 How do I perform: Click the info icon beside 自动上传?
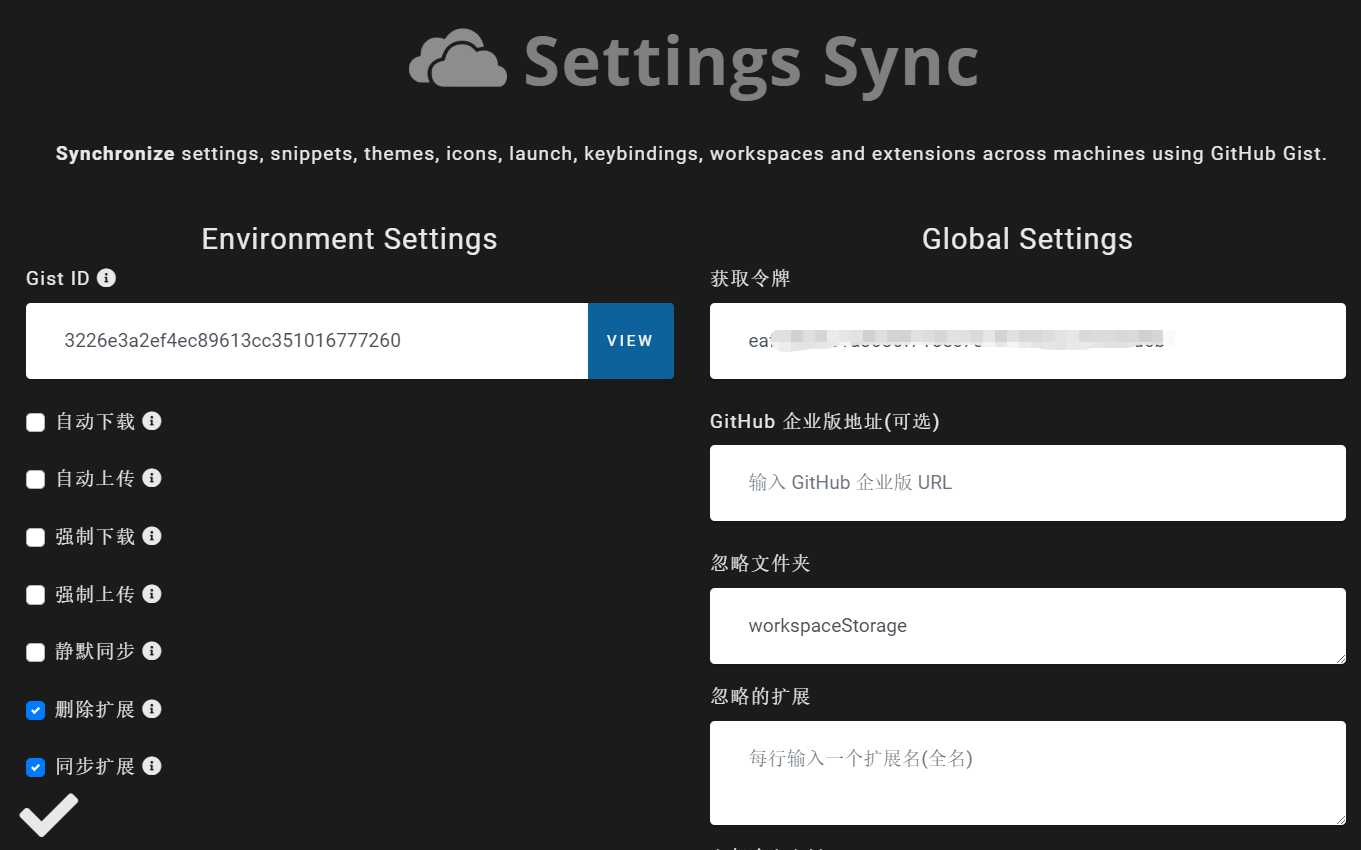click(152, 478)
